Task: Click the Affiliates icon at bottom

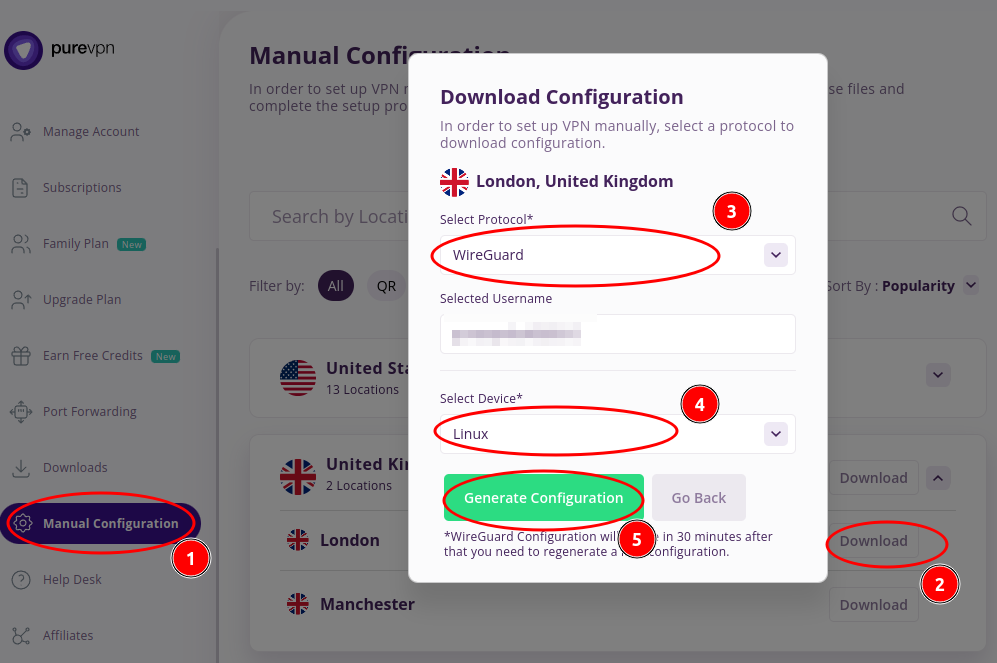Action: [21, 635]
